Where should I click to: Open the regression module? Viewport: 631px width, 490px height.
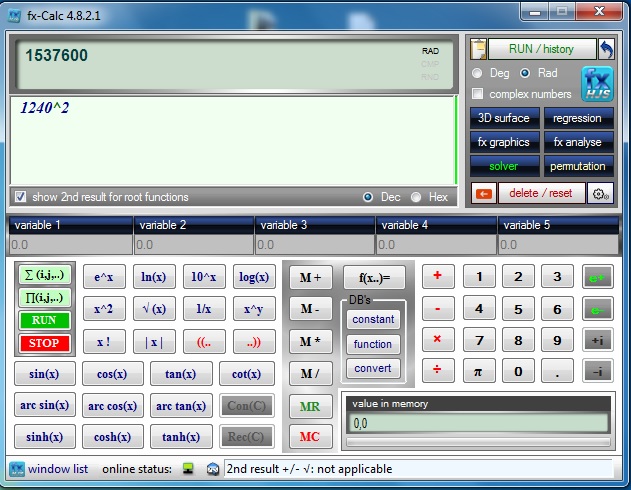click(579, 118)
